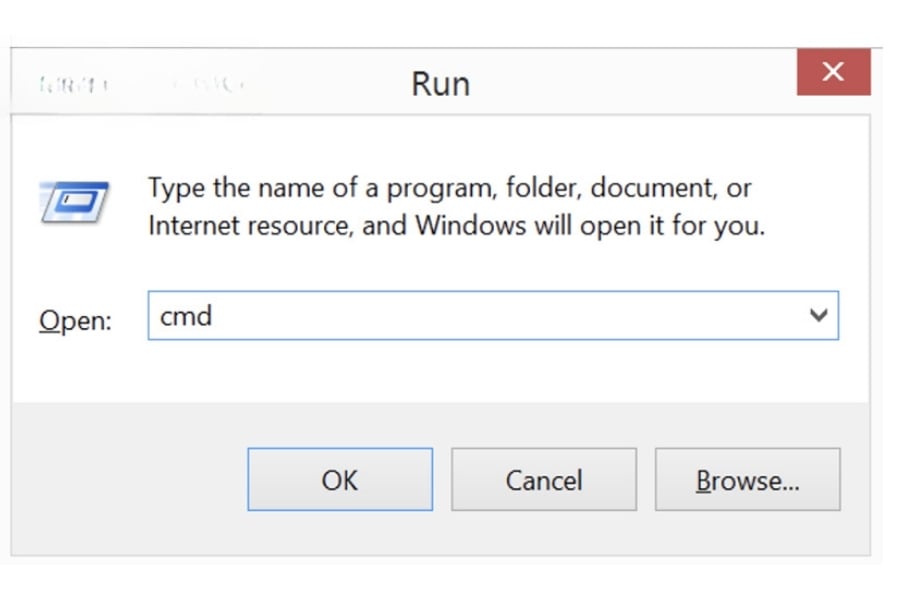Close the Run dialog with the red X

(x=833, y=73)
